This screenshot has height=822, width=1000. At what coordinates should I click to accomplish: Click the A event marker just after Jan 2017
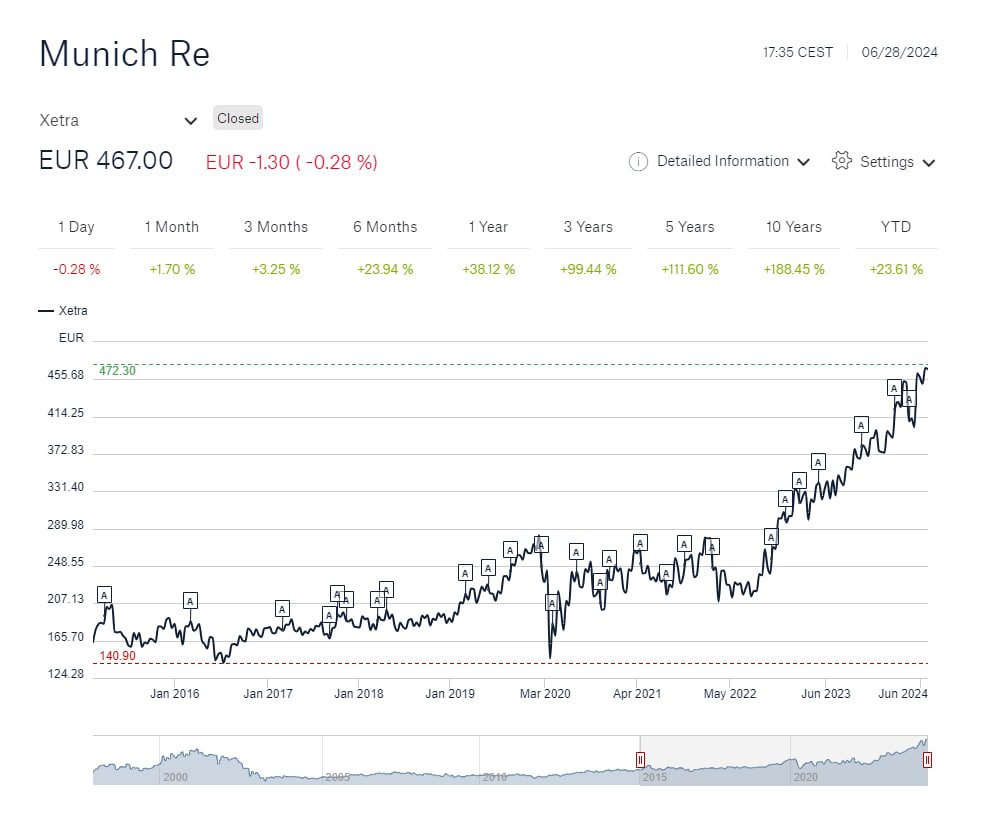(282, 609)
